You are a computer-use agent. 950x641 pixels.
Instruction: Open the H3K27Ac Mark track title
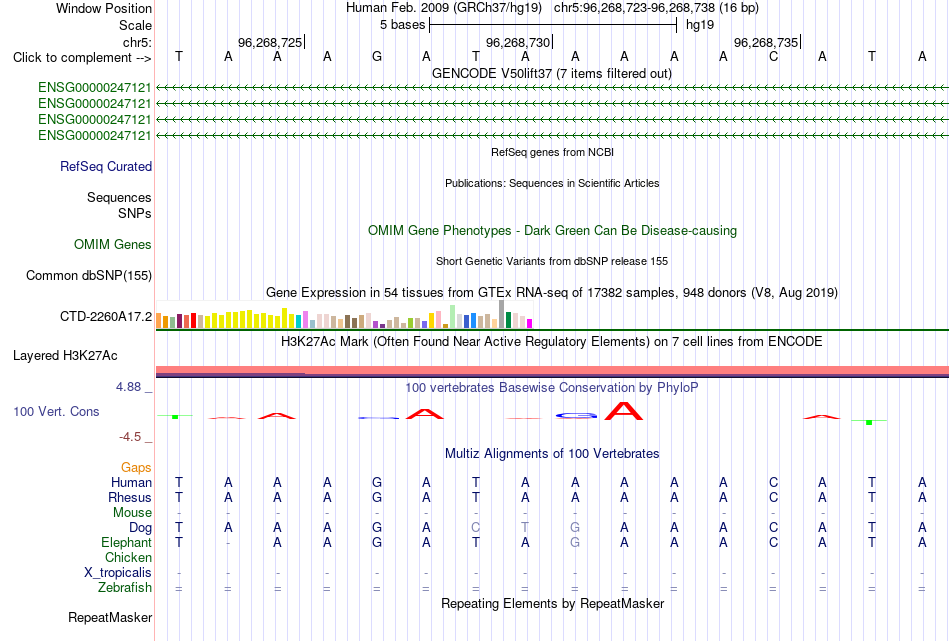tap(552, 342)
